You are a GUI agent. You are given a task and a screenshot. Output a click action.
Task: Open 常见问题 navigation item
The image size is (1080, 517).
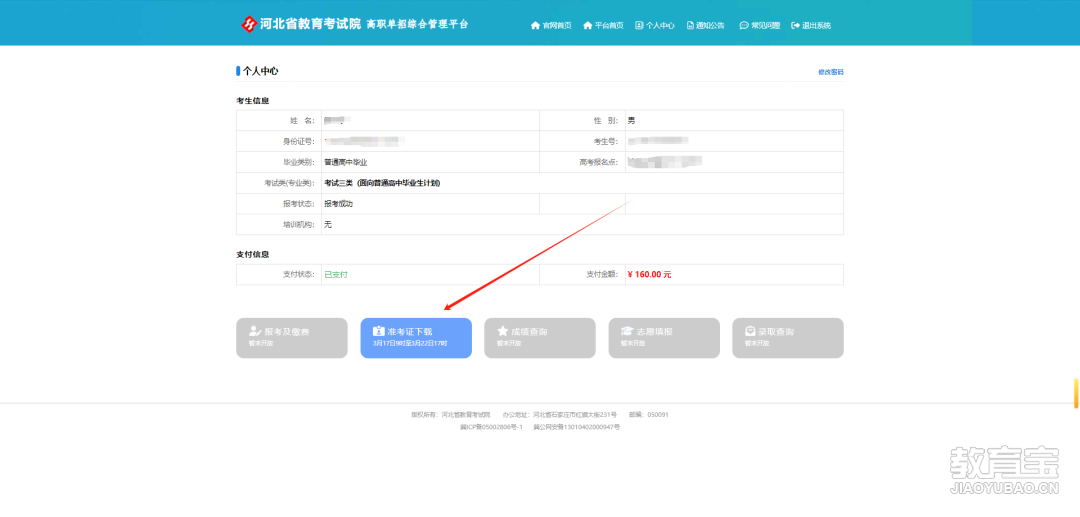pos(765,25)
